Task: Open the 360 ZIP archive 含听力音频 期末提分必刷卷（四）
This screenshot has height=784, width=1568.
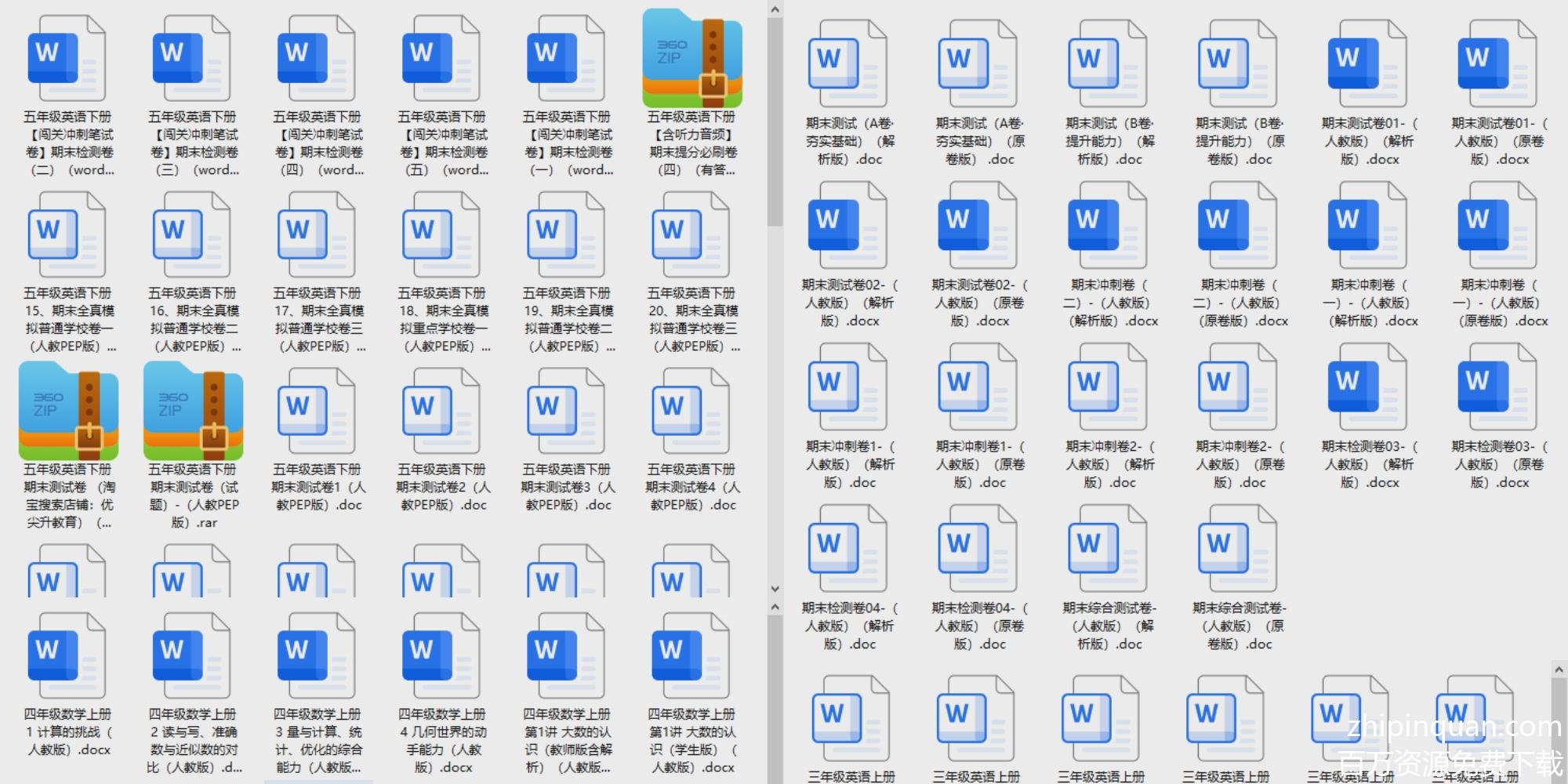Action: click(691, 59)
